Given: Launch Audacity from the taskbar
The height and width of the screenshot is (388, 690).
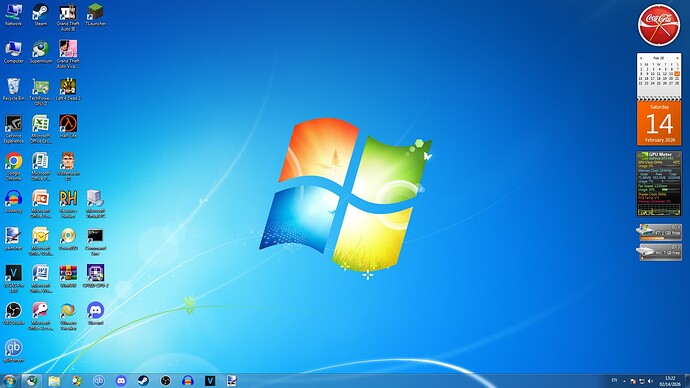Looking at the screenshot, I should 188,381.
